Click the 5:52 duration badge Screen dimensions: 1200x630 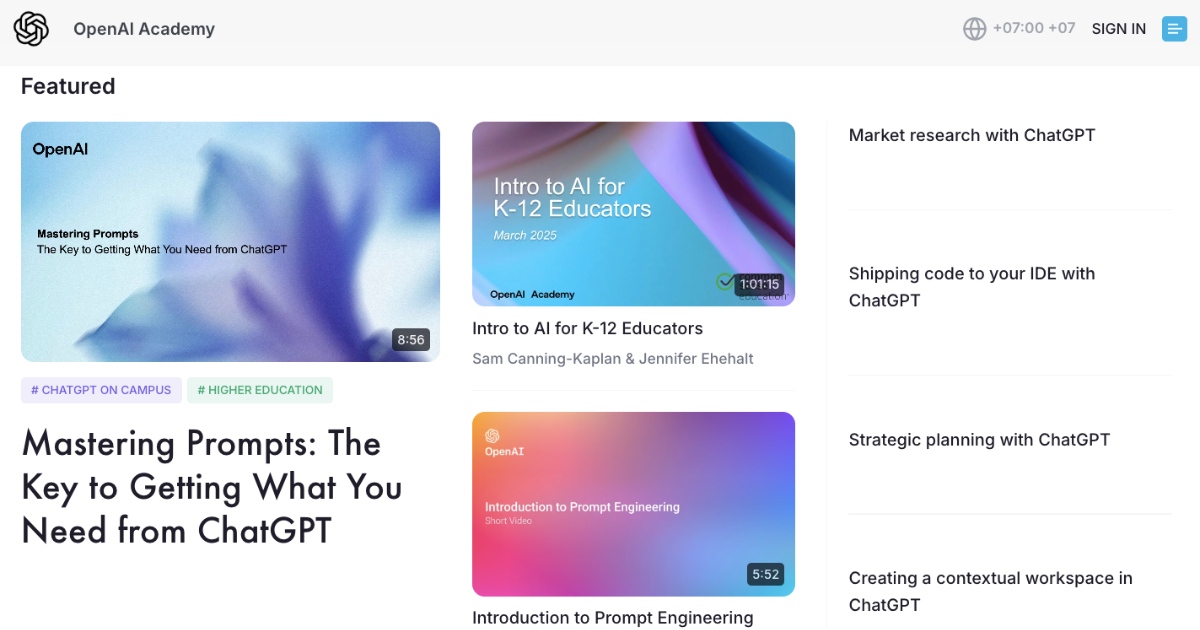(x=765, y=574)
